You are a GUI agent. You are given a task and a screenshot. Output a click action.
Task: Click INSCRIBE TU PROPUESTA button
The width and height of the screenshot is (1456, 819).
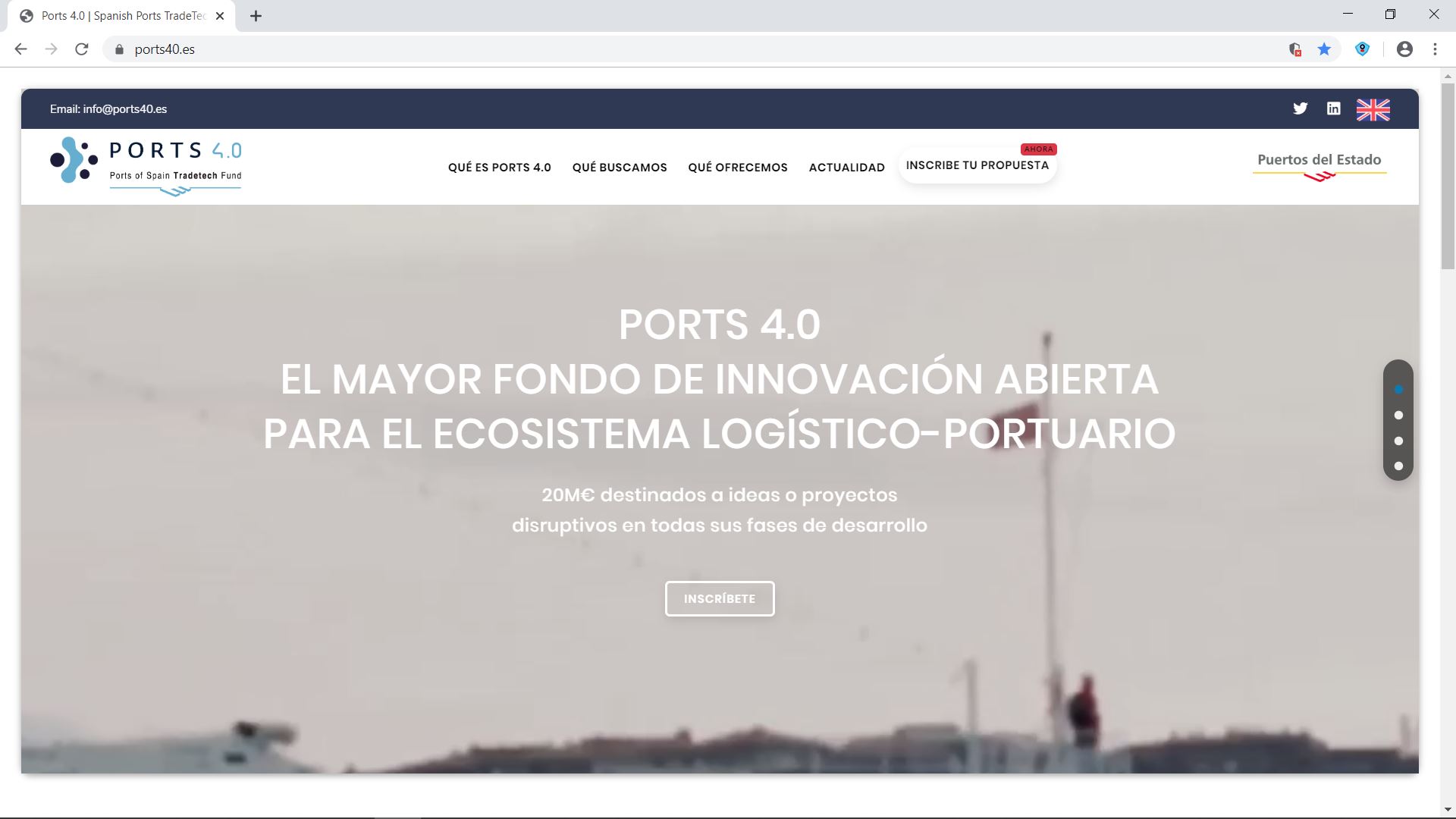point(977,165)
